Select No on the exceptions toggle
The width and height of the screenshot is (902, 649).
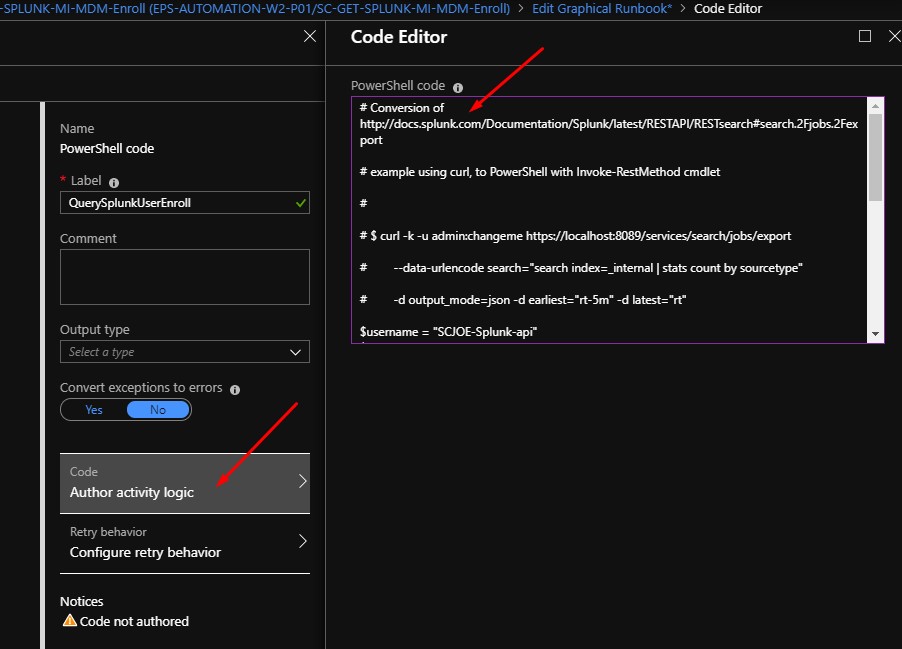158,409
